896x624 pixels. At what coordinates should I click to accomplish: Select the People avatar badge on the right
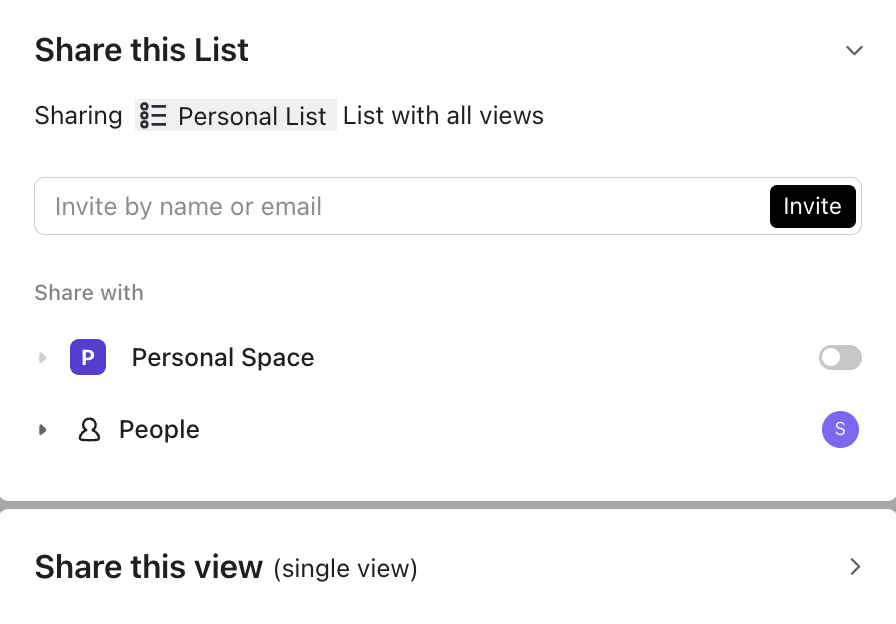click(x=840, y=429)
